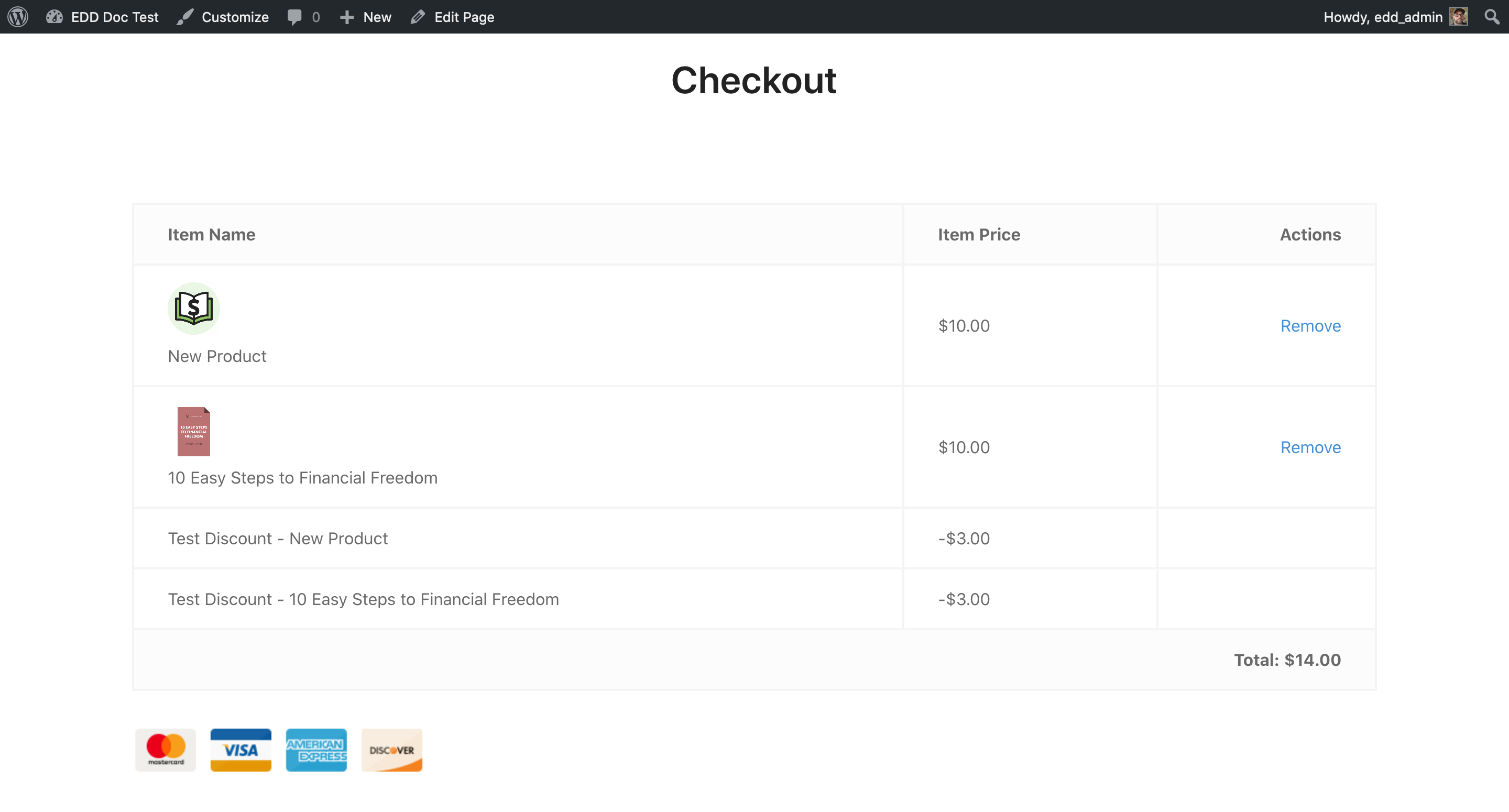Click the Customize paintbrush icon
Screen dimensions: 1509x812
pos(185,16)
